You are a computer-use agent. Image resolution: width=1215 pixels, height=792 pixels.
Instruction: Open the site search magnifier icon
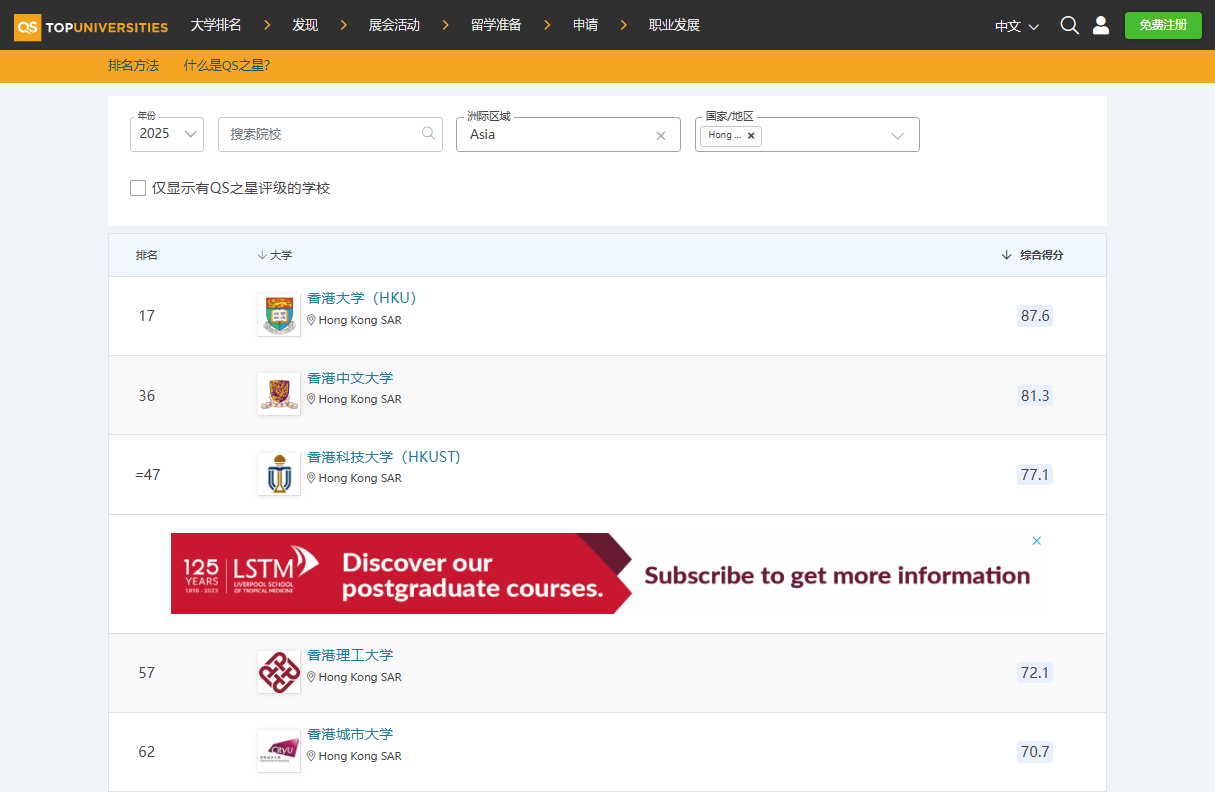tap(1069, 25)
